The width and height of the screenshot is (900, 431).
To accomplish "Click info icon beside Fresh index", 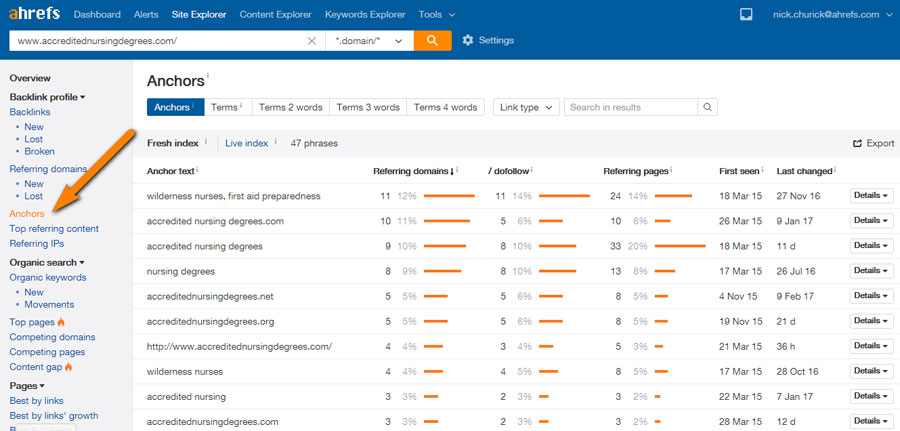I will click(x=205, y=140).
